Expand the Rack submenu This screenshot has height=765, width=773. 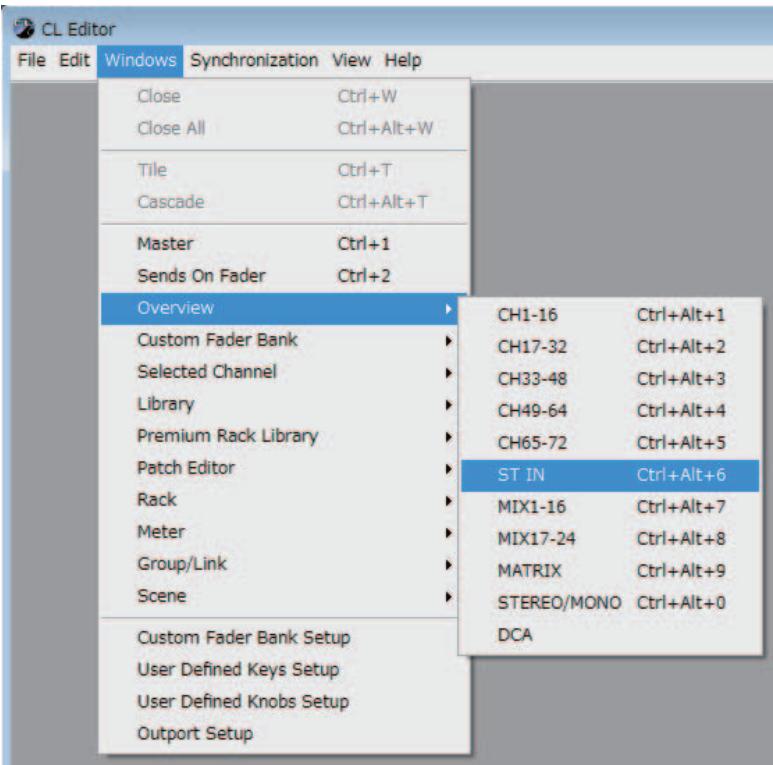click(x=280, y=500)
